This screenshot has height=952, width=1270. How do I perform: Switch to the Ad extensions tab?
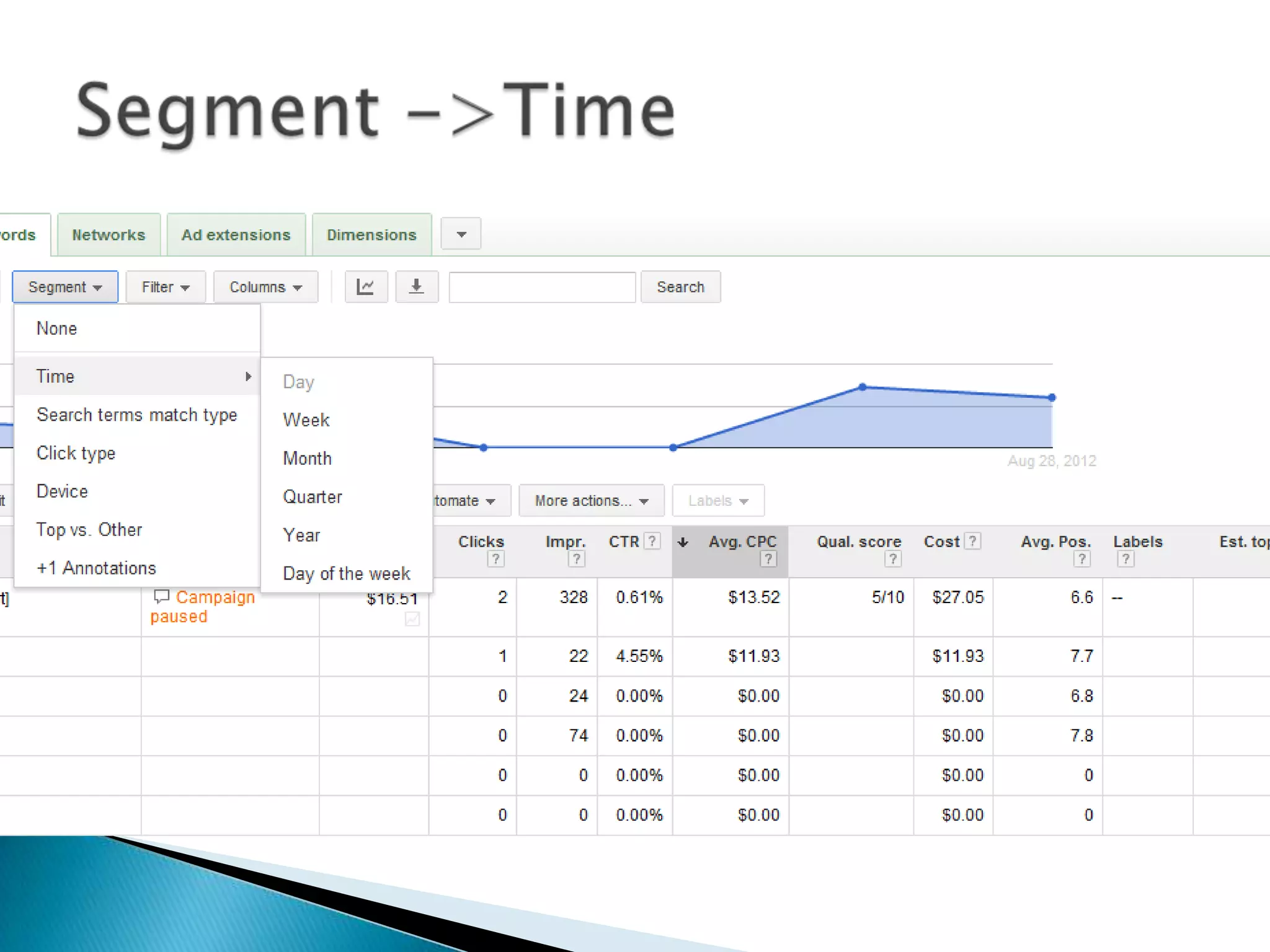[236, 235]
